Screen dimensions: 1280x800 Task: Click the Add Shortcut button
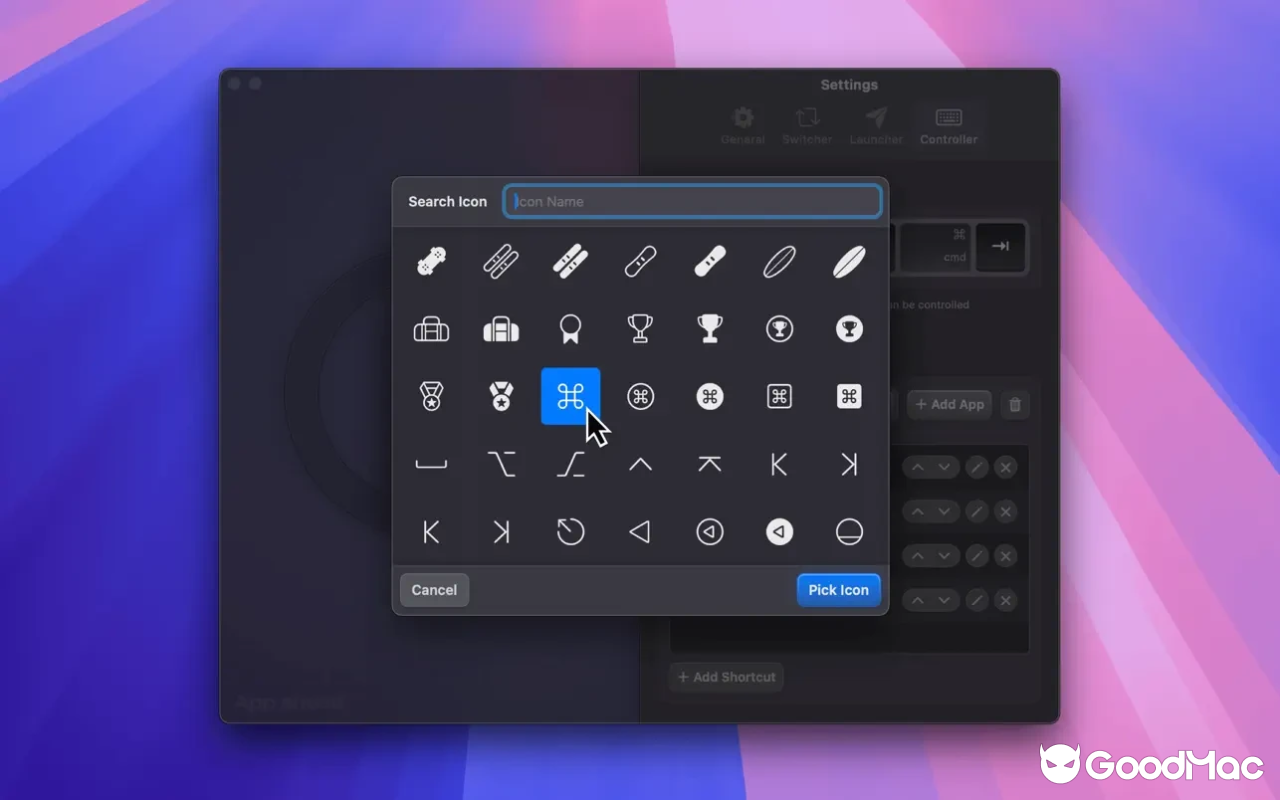[726, 677]
